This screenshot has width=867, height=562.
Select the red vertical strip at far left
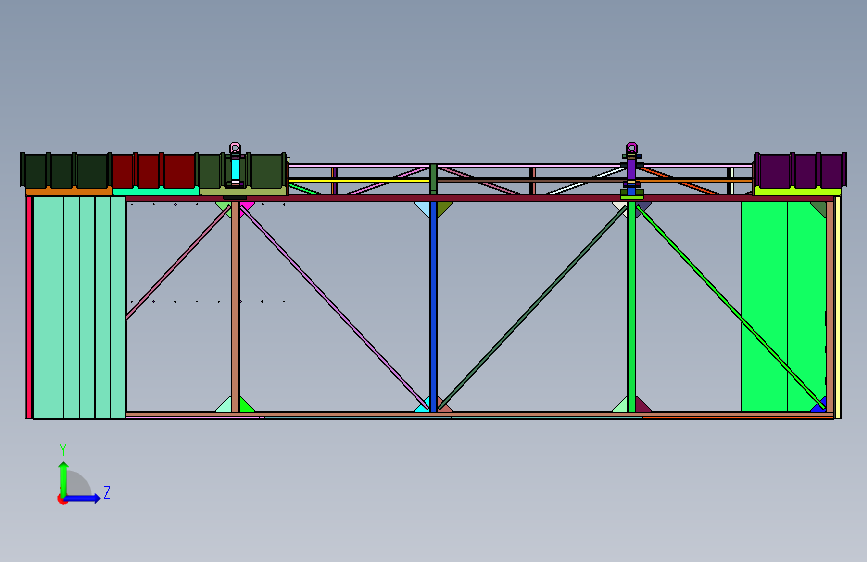tap(29, 308)
